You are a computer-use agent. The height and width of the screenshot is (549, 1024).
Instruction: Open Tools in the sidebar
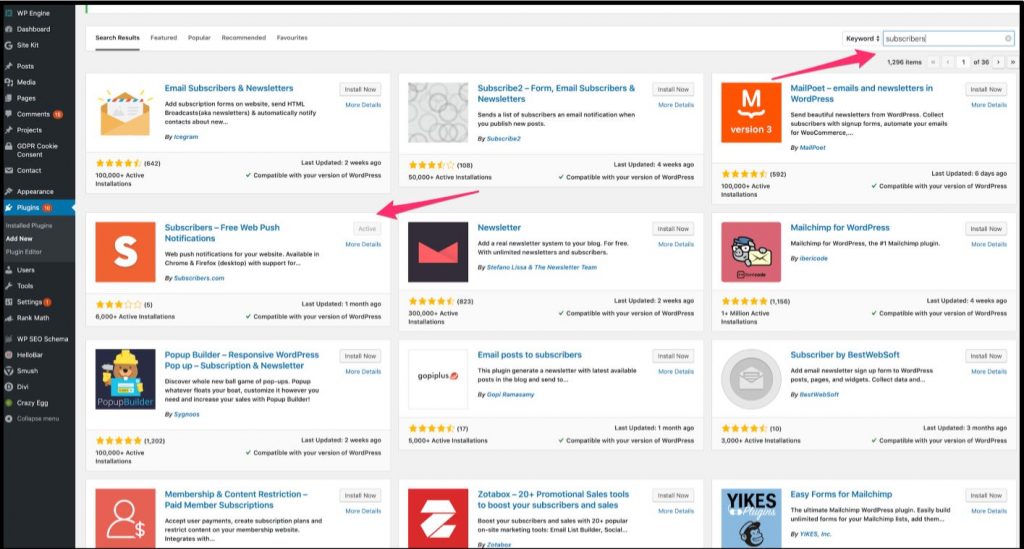click(25, 286)
